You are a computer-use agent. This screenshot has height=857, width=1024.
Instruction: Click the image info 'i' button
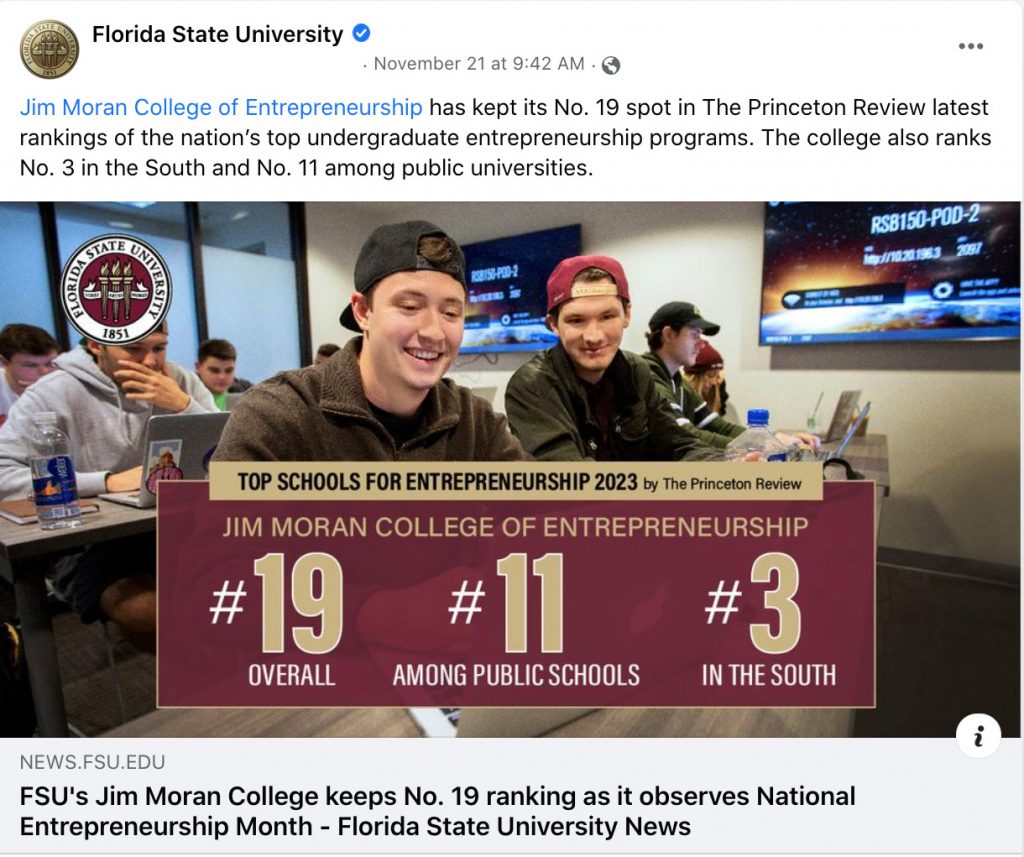pos(978,736)
